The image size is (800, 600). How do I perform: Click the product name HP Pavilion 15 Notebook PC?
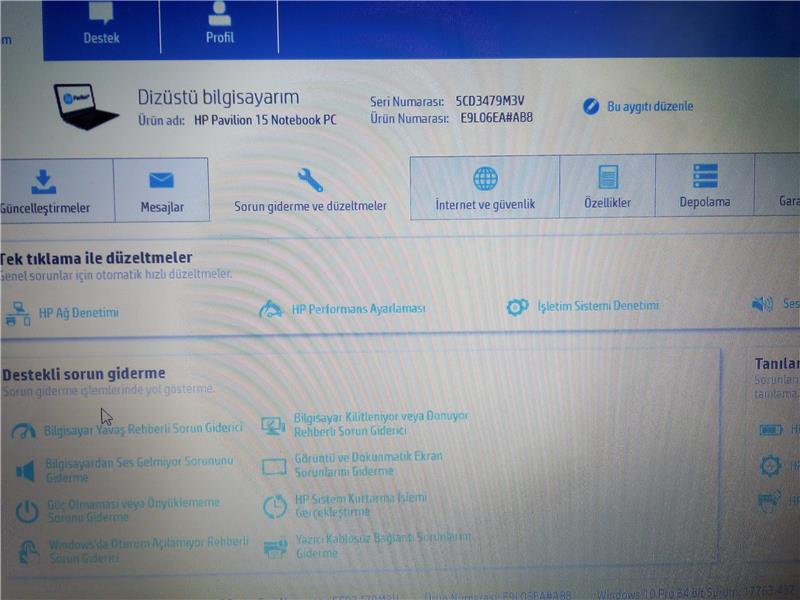(x=265, y=120)
